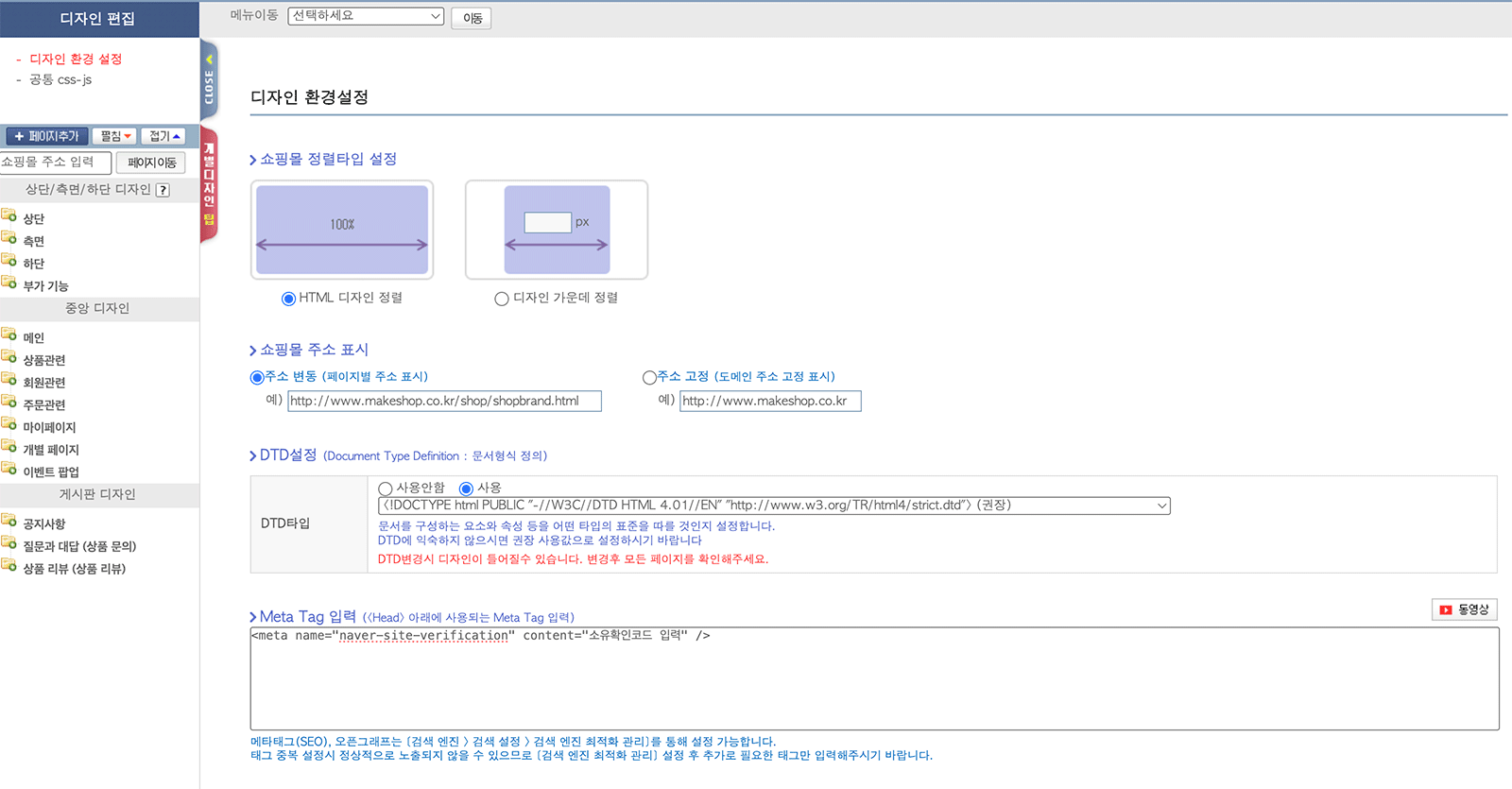Viewport: 1512px width, 789px height.
Task: Expand the 메인 tree item
Action: click(x=34, y=337)
